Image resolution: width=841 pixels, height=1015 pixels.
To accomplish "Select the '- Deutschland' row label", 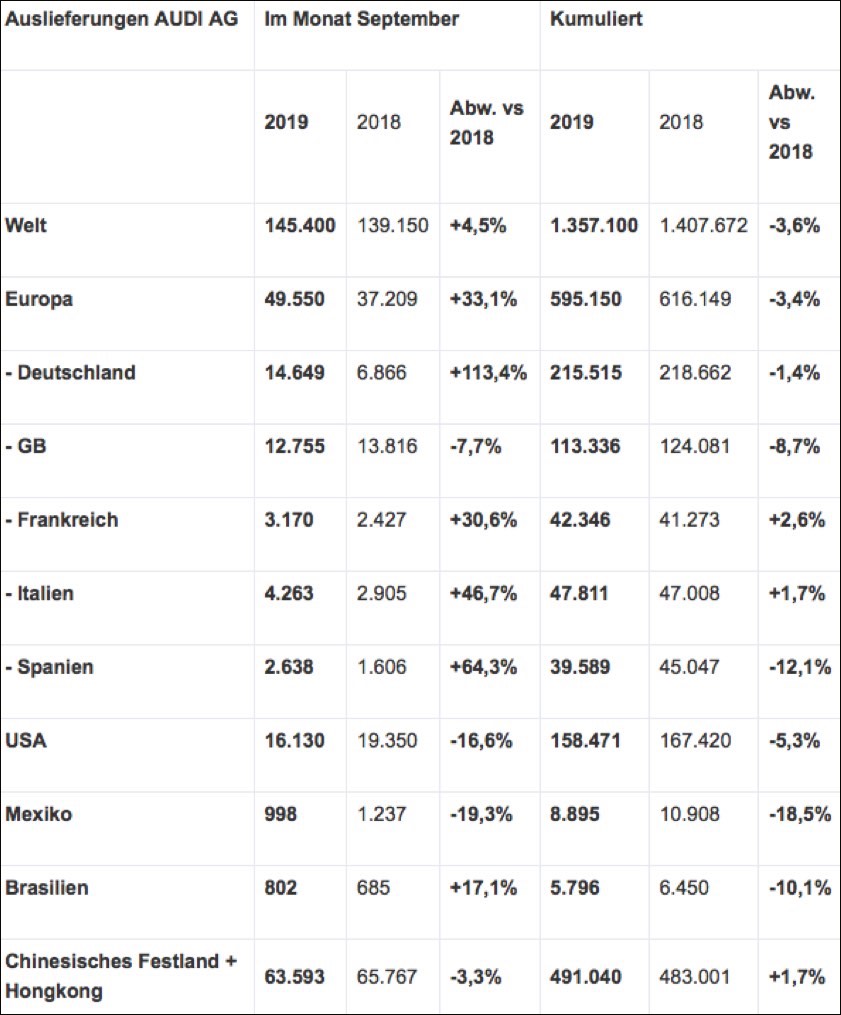I will [x=70, y=373].
